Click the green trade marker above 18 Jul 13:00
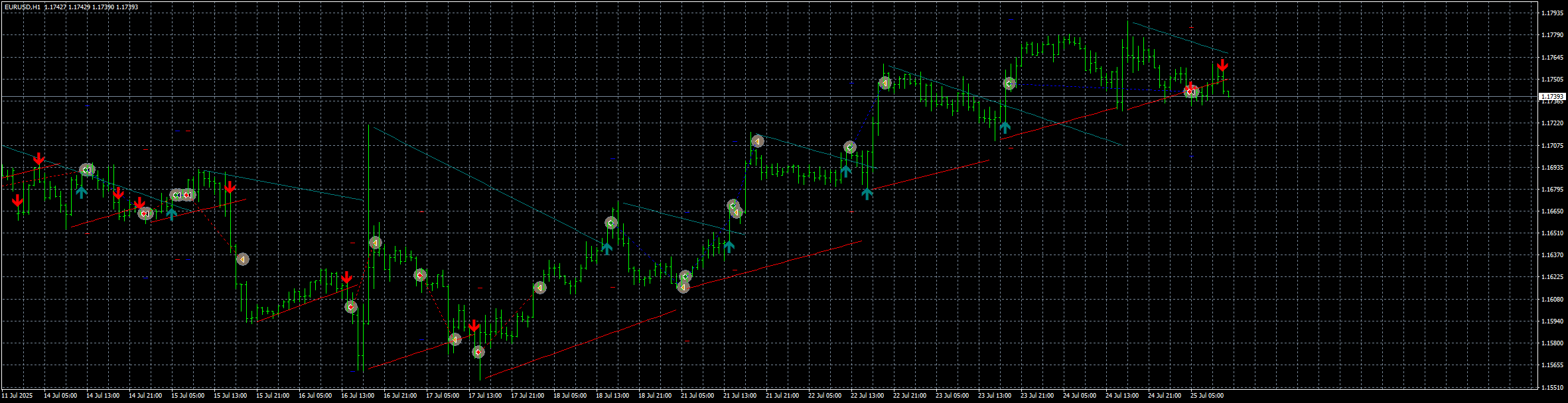The image size is (1568, 403). point(611,223)
